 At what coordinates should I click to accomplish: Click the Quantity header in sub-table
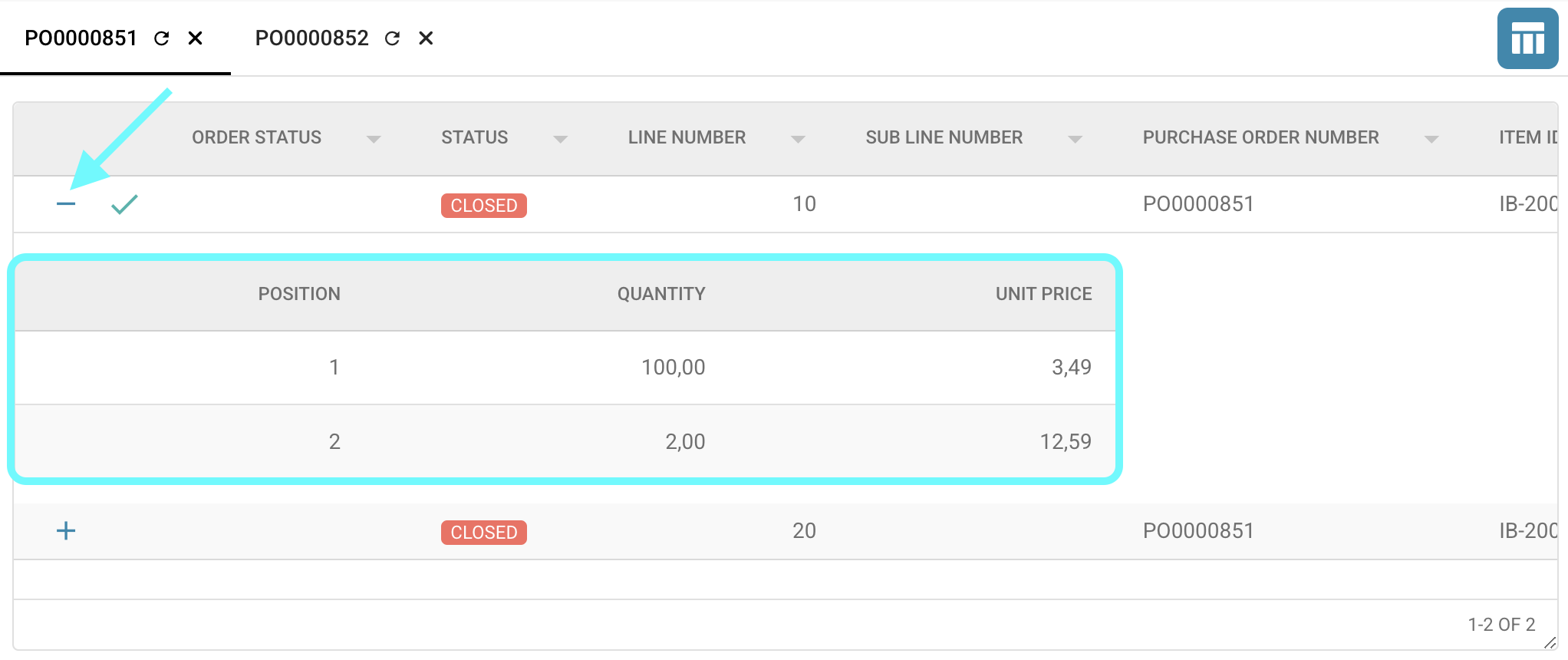click(660, 294)
